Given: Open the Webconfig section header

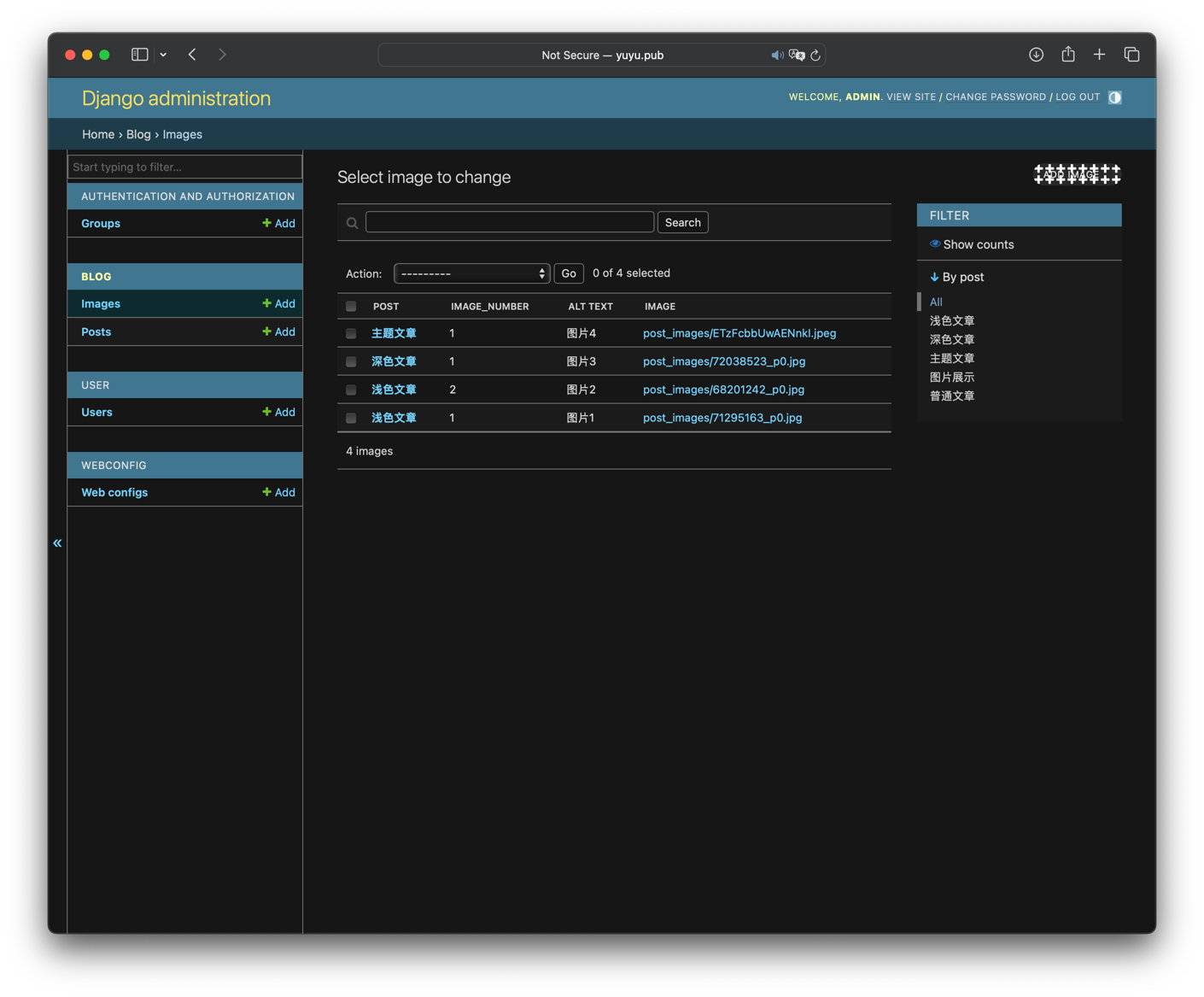Looking at the screenshot, I should click(x=114, y=466).
